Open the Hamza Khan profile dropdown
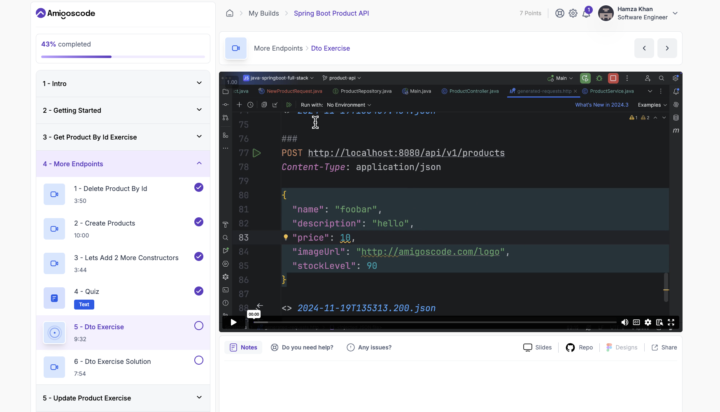 click(x=675, y=13)
